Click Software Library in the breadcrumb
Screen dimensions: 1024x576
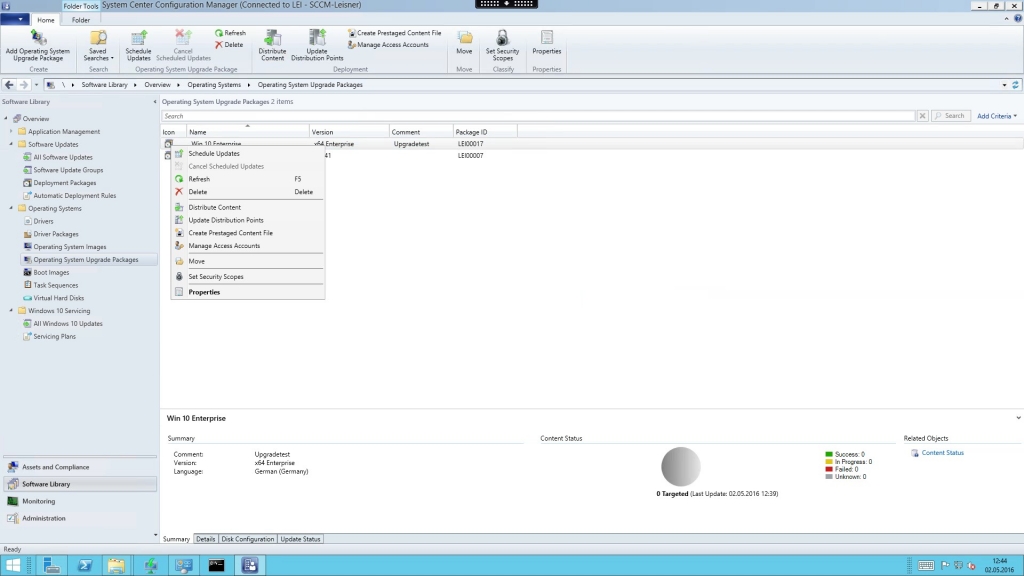pyautogui.click(x=104, y=85)
